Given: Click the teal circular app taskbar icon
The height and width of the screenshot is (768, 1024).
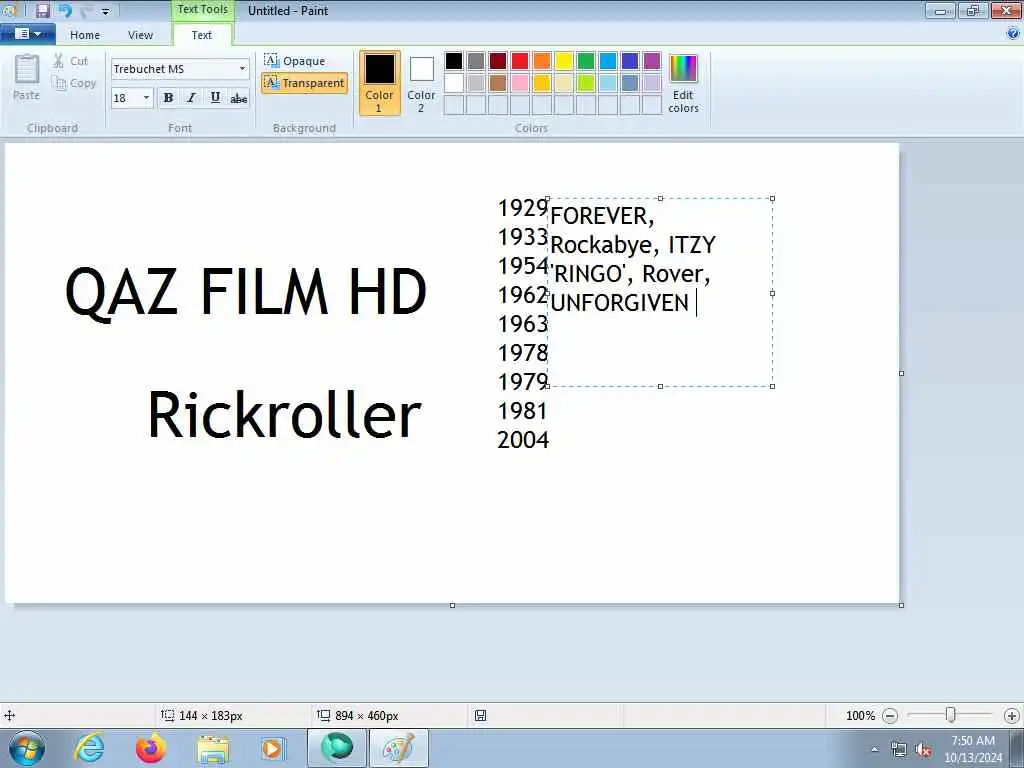Looking at the screenshot, I should (x=337, y=748).
